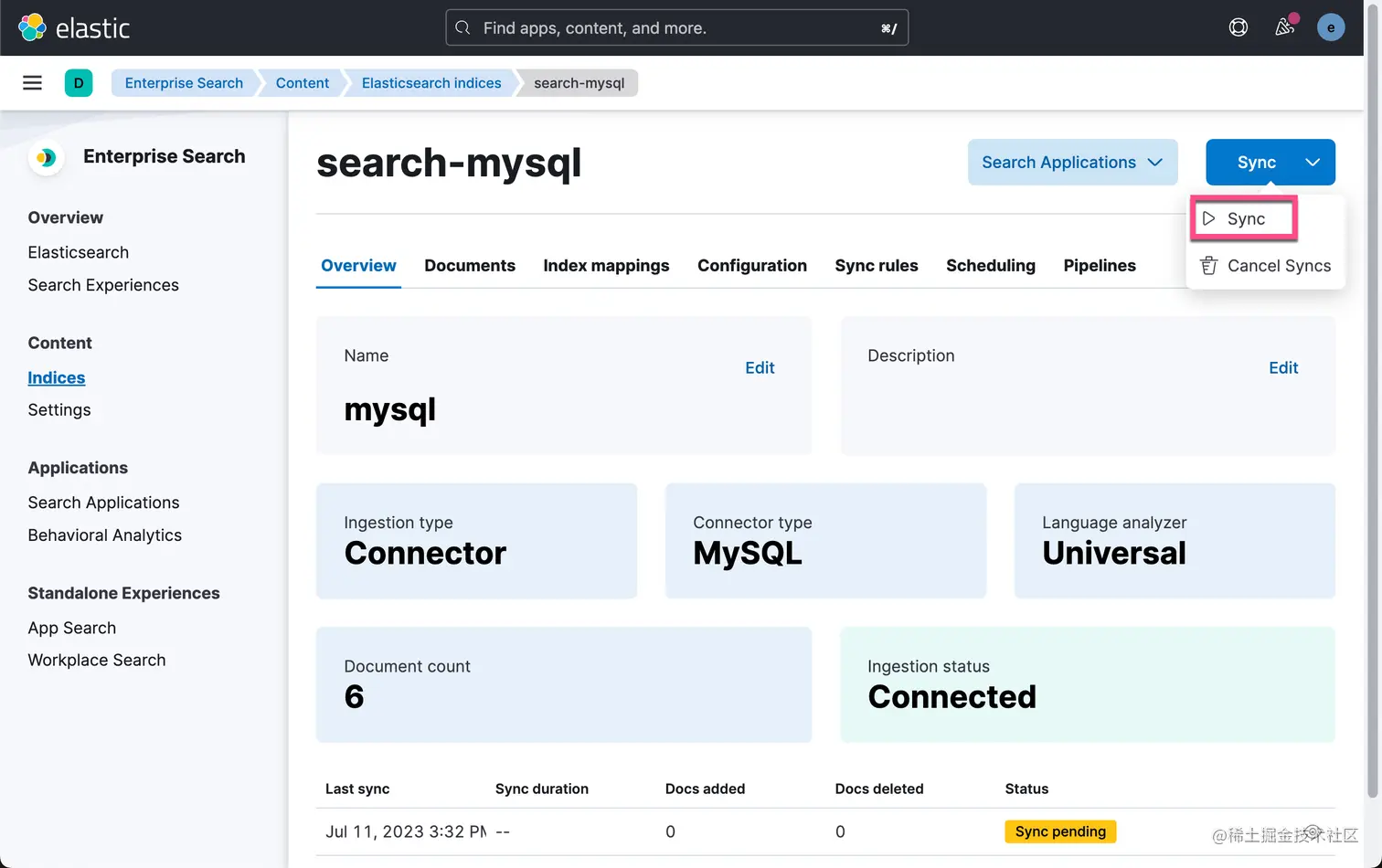Open the newsfeed notifications icon
The height and width of the screenshot is (868, 1382).
click(1285, 27)
